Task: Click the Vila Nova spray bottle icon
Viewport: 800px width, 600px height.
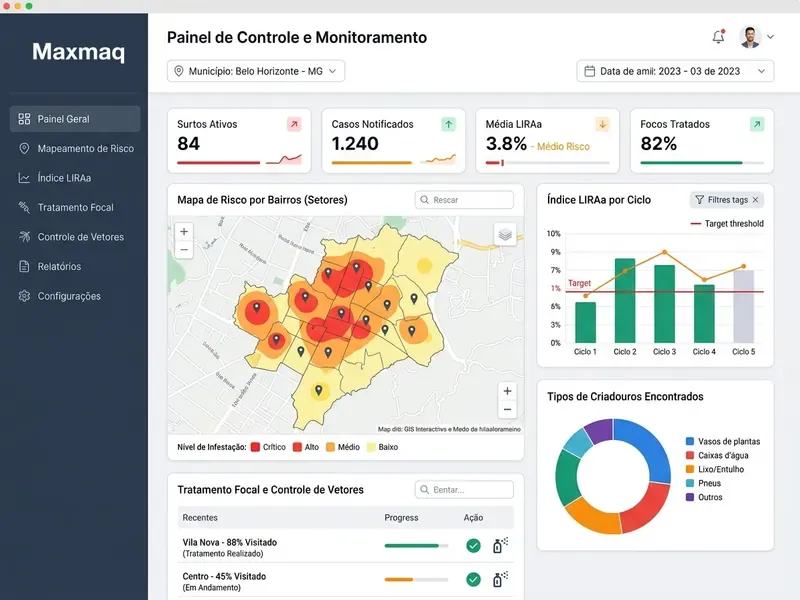Action: click(x=500, y=545)
